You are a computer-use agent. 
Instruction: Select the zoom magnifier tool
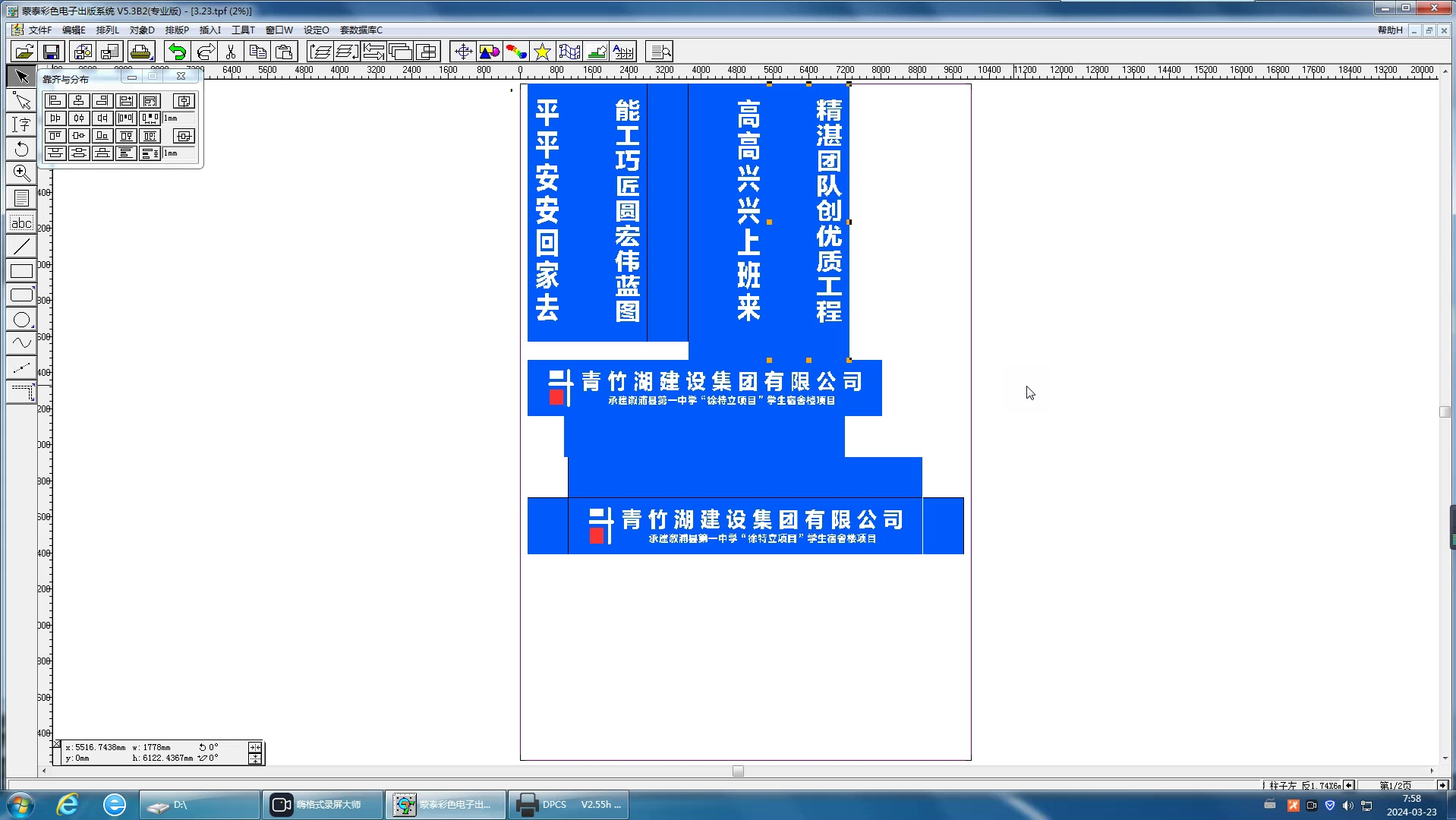(x=21, y=173)
